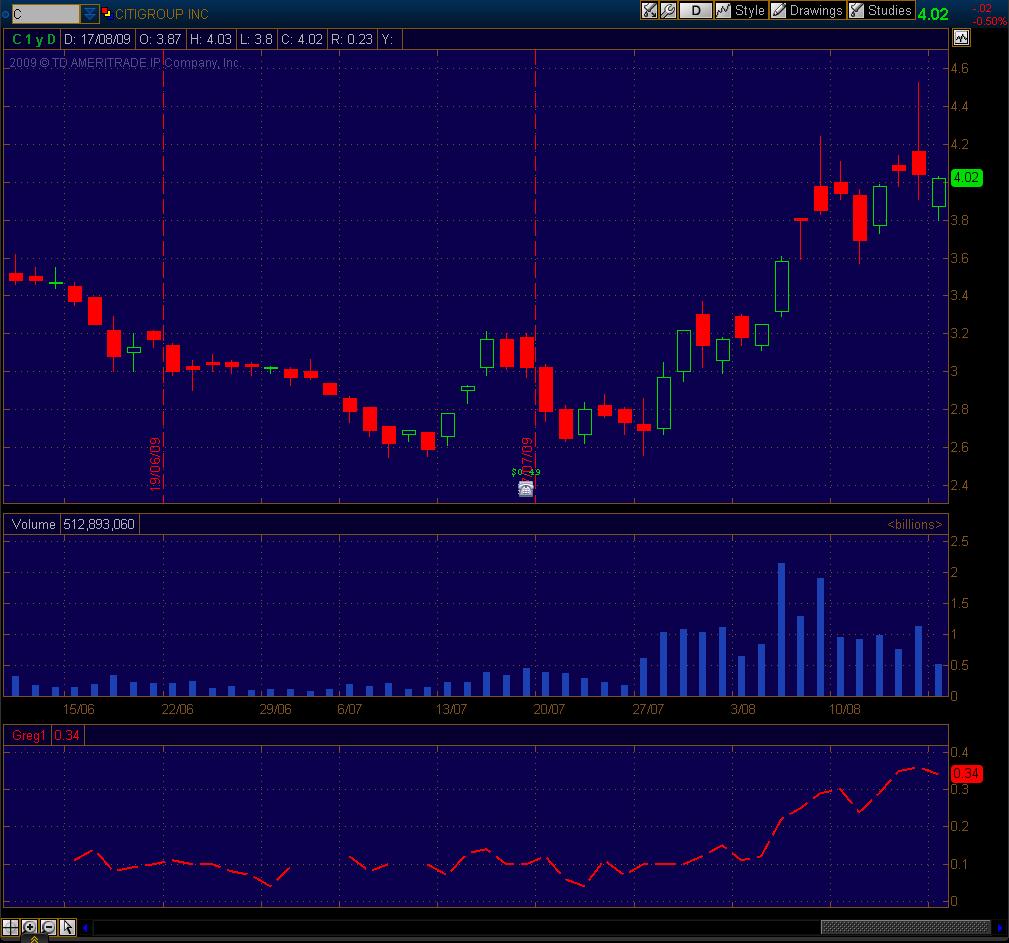This screenshot has width=1009, height=943.
Task: Click the 10/08 date axis label
Action: tap(844, 709)
